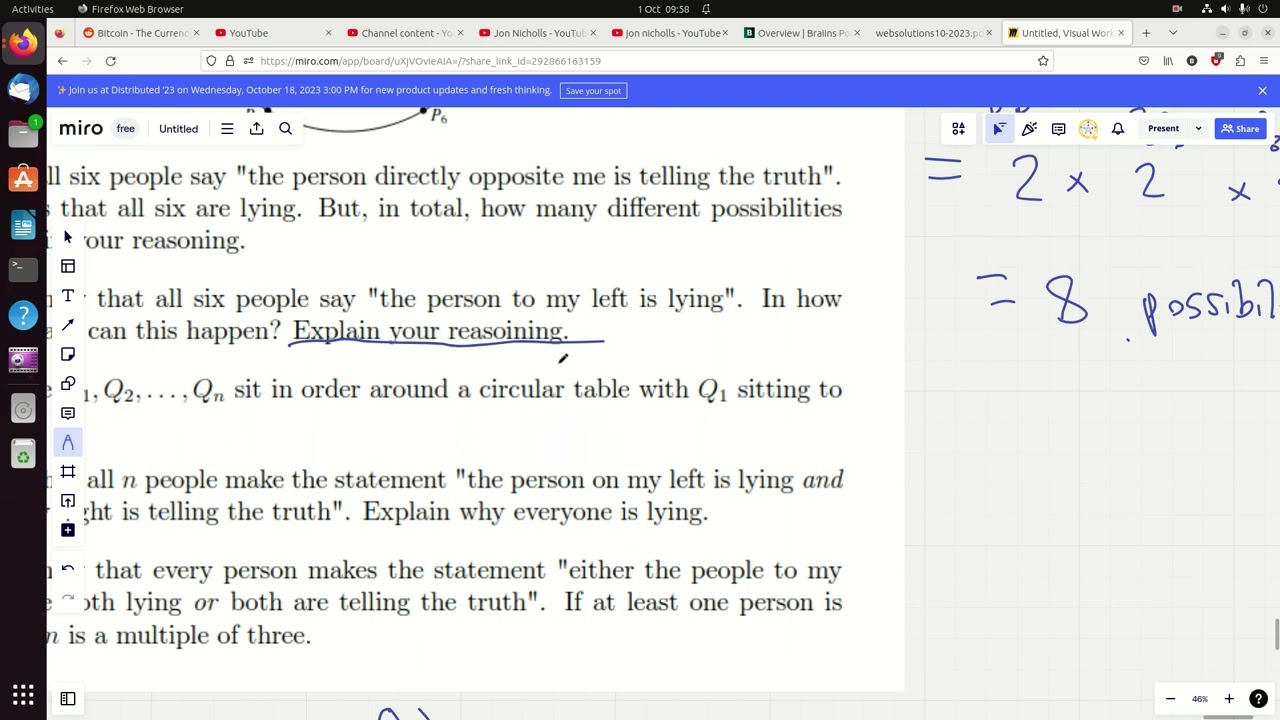1280x720 pixels.
Task: Open Firefox extensions puzzle icon
Action: click(x=1240, y=61)
